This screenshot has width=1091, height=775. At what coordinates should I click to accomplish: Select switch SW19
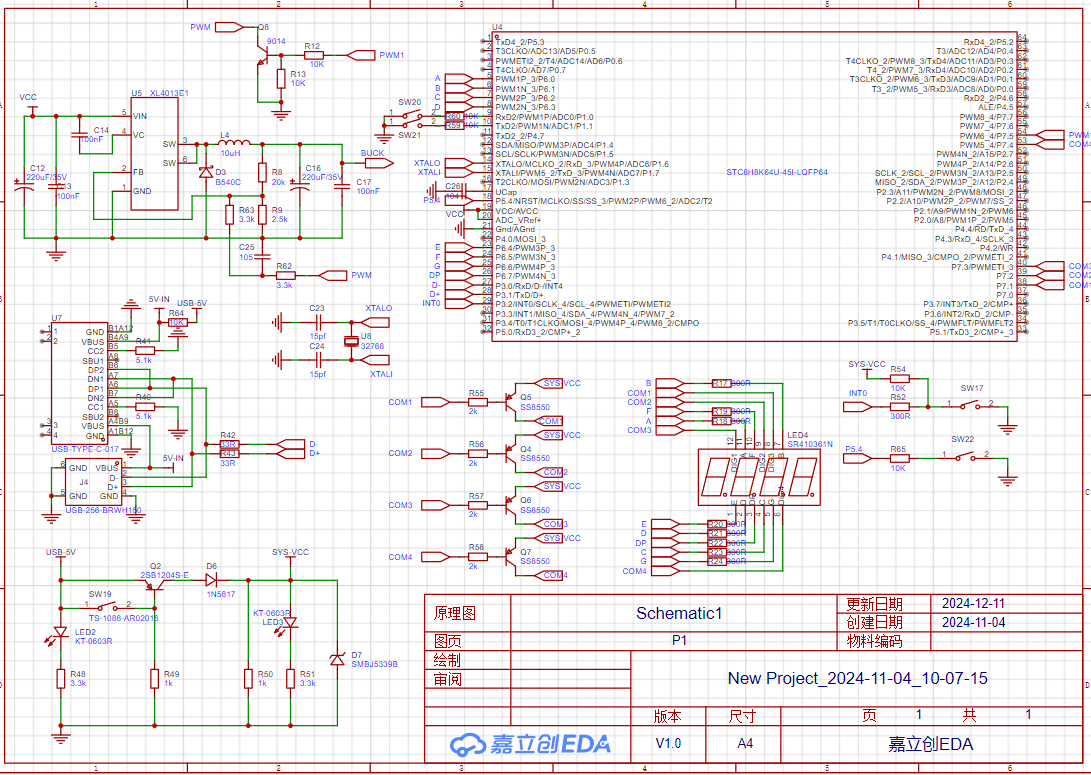(108, 607)
